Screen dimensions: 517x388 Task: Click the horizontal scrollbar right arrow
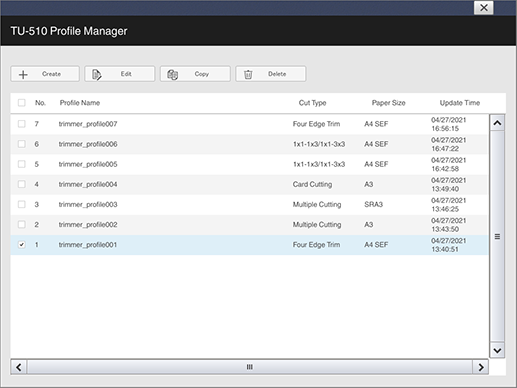[480, 367]
